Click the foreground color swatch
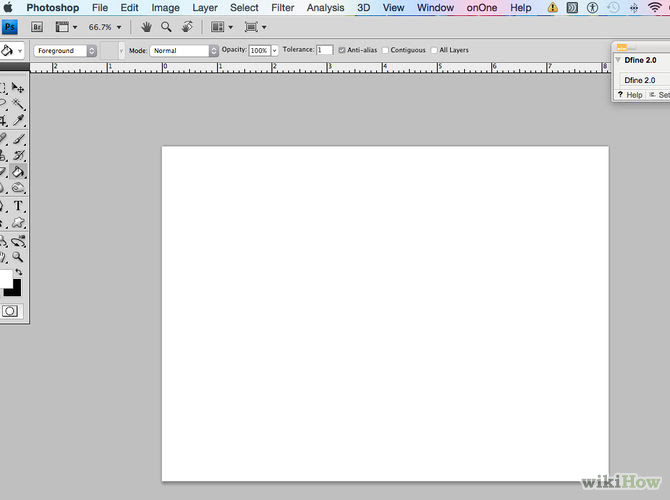Viewport: 670px width, 500px height. (6, 279)
